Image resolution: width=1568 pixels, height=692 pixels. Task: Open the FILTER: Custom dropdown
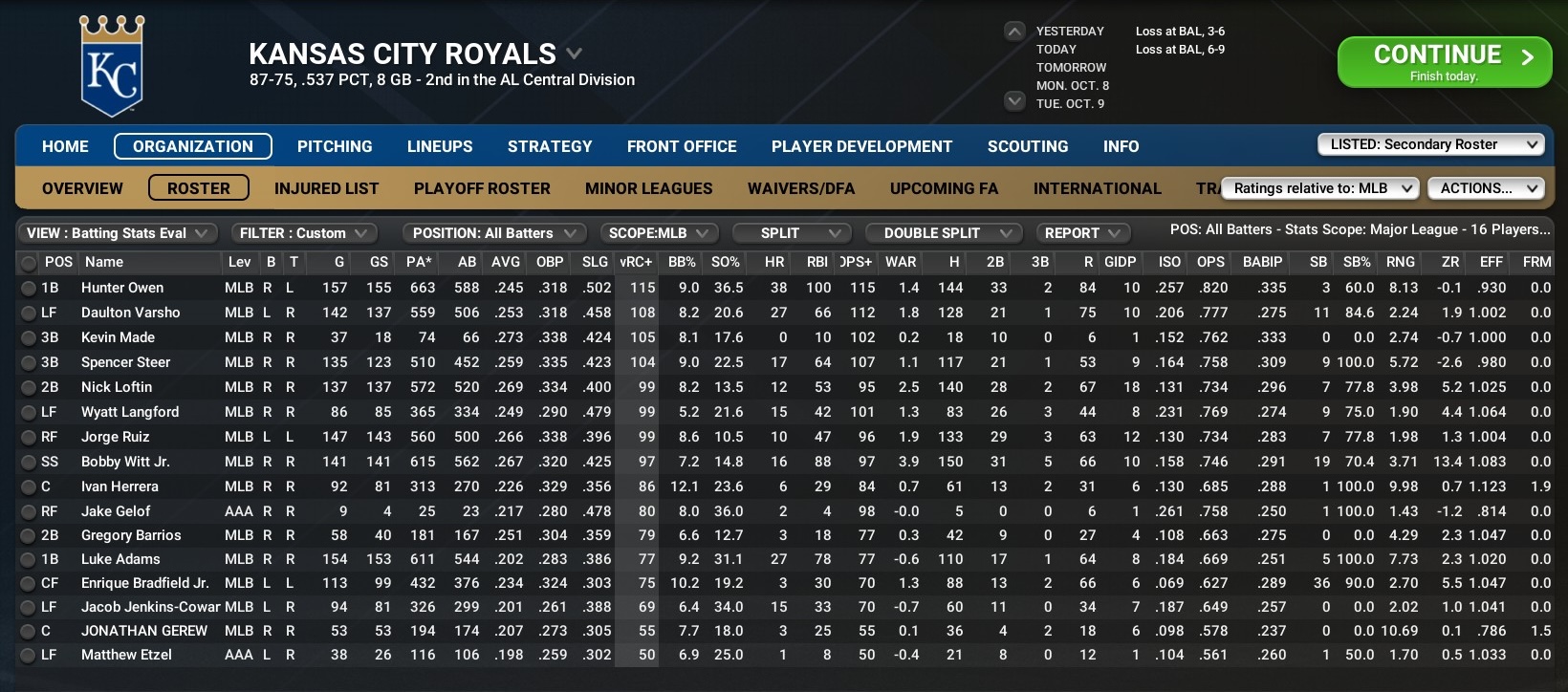(304, 233)
